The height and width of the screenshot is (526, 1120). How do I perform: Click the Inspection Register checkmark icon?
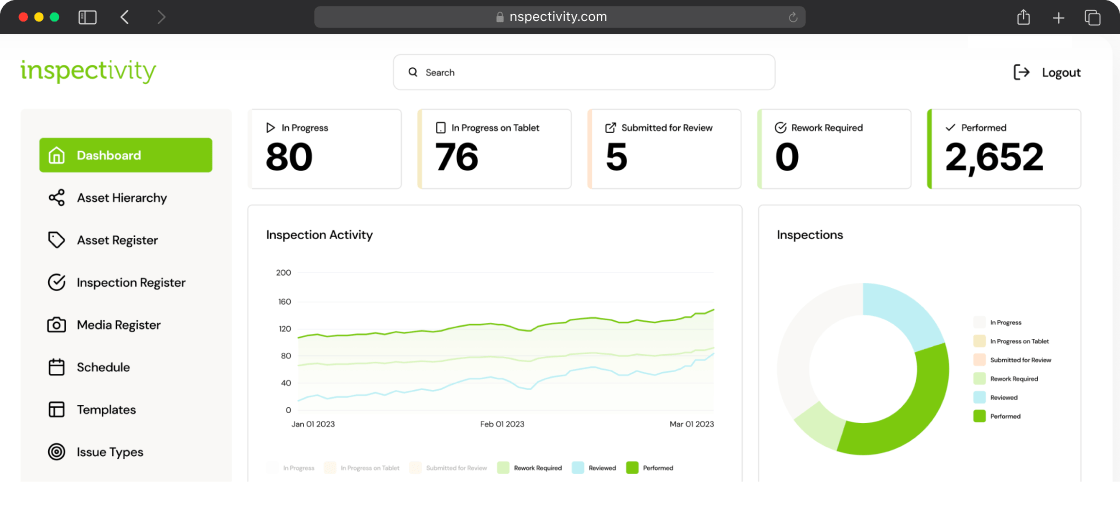pos(56,282)
